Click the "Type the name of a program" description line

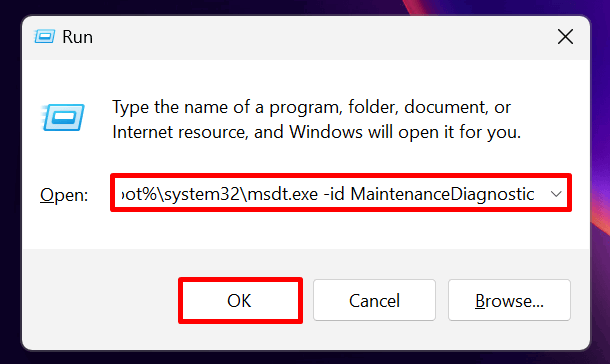pos(311,107)
